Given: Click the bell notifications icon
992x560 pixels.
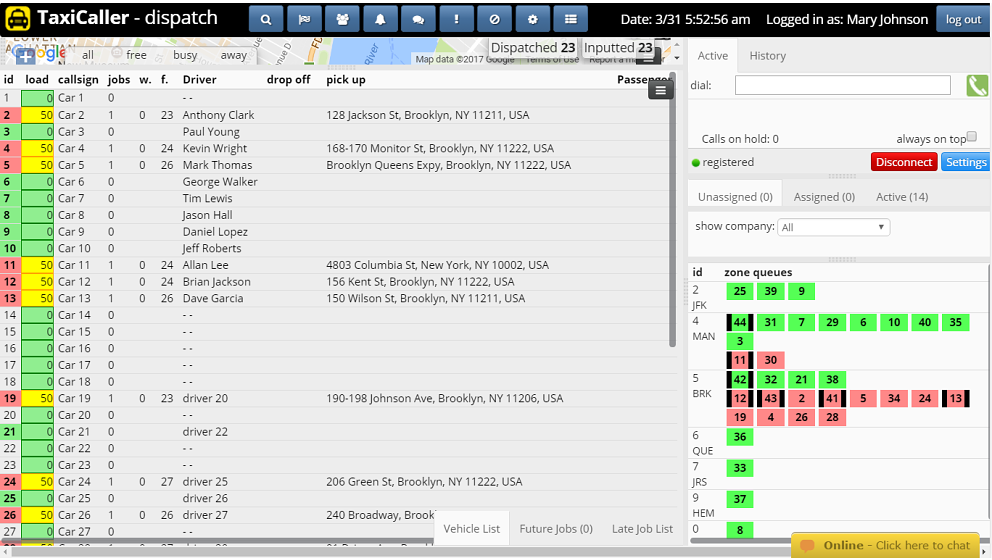Looking at the screenshot, I should click(x=380, y=19).
